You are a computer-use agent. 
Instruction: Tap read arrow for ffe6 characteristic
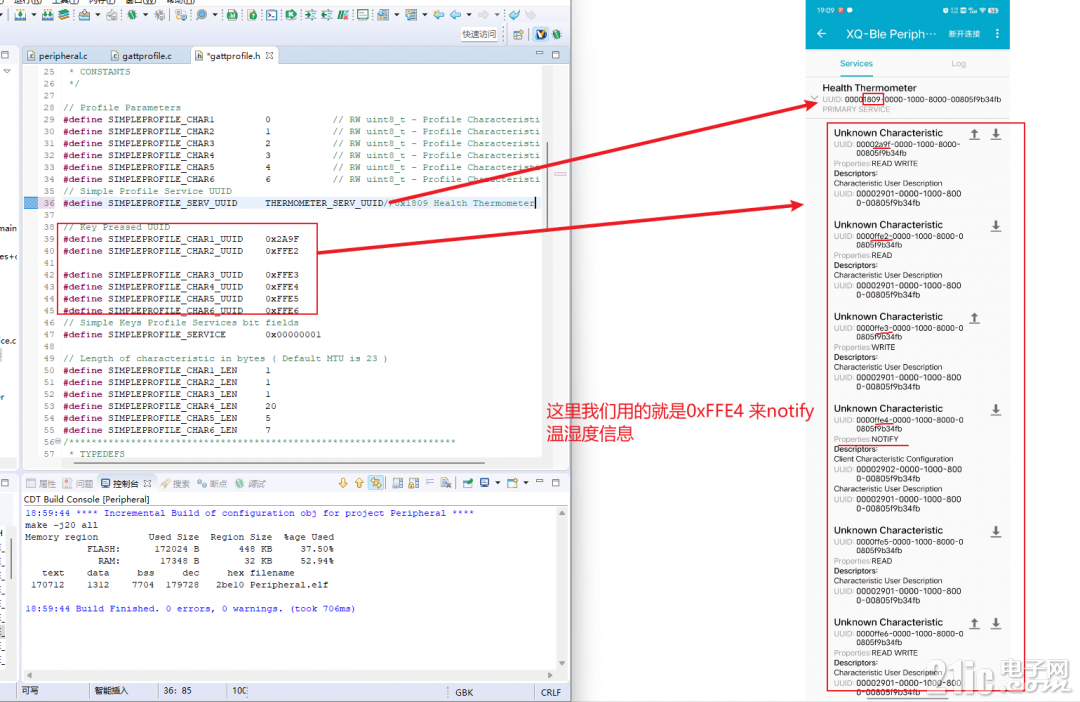[x=996, y=623]
